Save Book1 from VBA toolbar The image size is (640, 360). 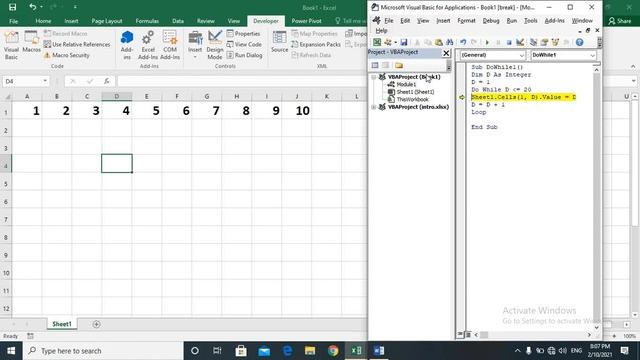click(x=404, y=42)
